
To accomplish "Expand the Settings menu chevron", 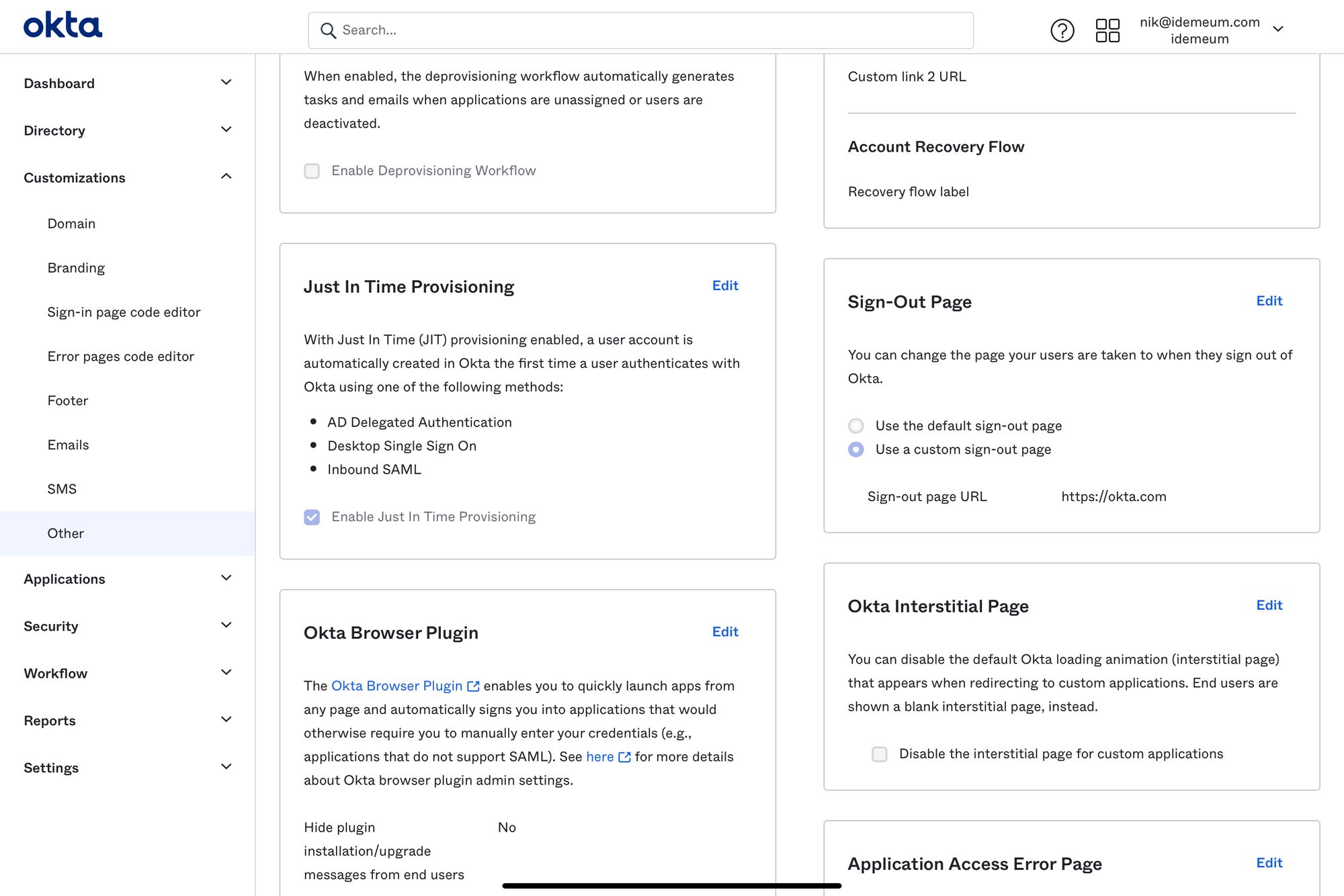I will [x=226, y=766].
